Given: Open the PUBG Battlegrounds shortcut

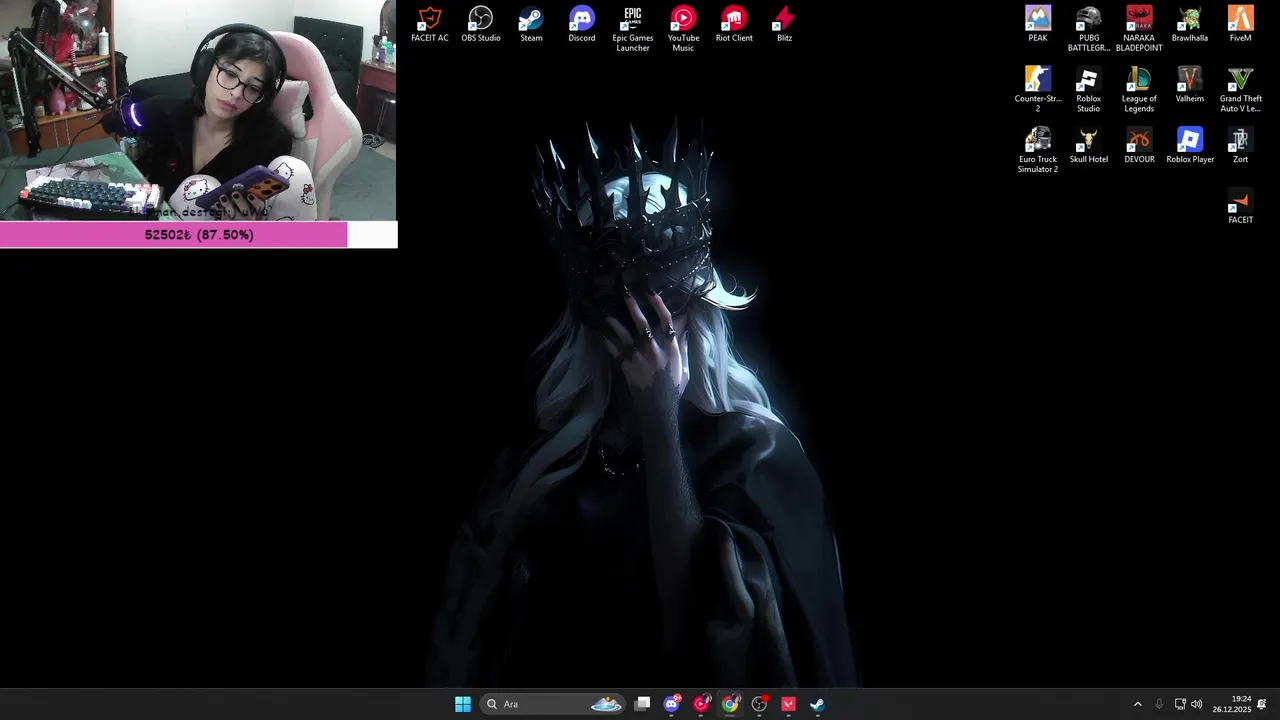Looking at the screenshot, I should click(1088, 29).
